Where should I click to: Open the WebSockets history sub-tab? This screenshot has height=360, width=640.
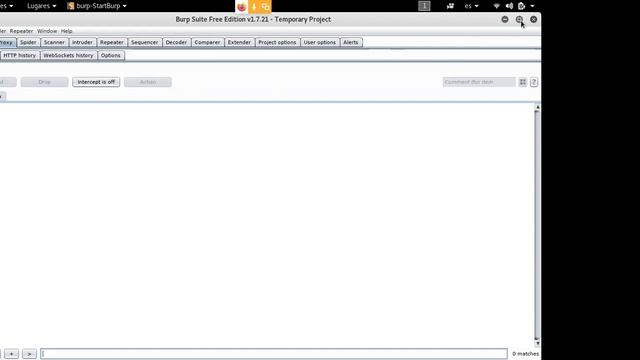[69, 56]
